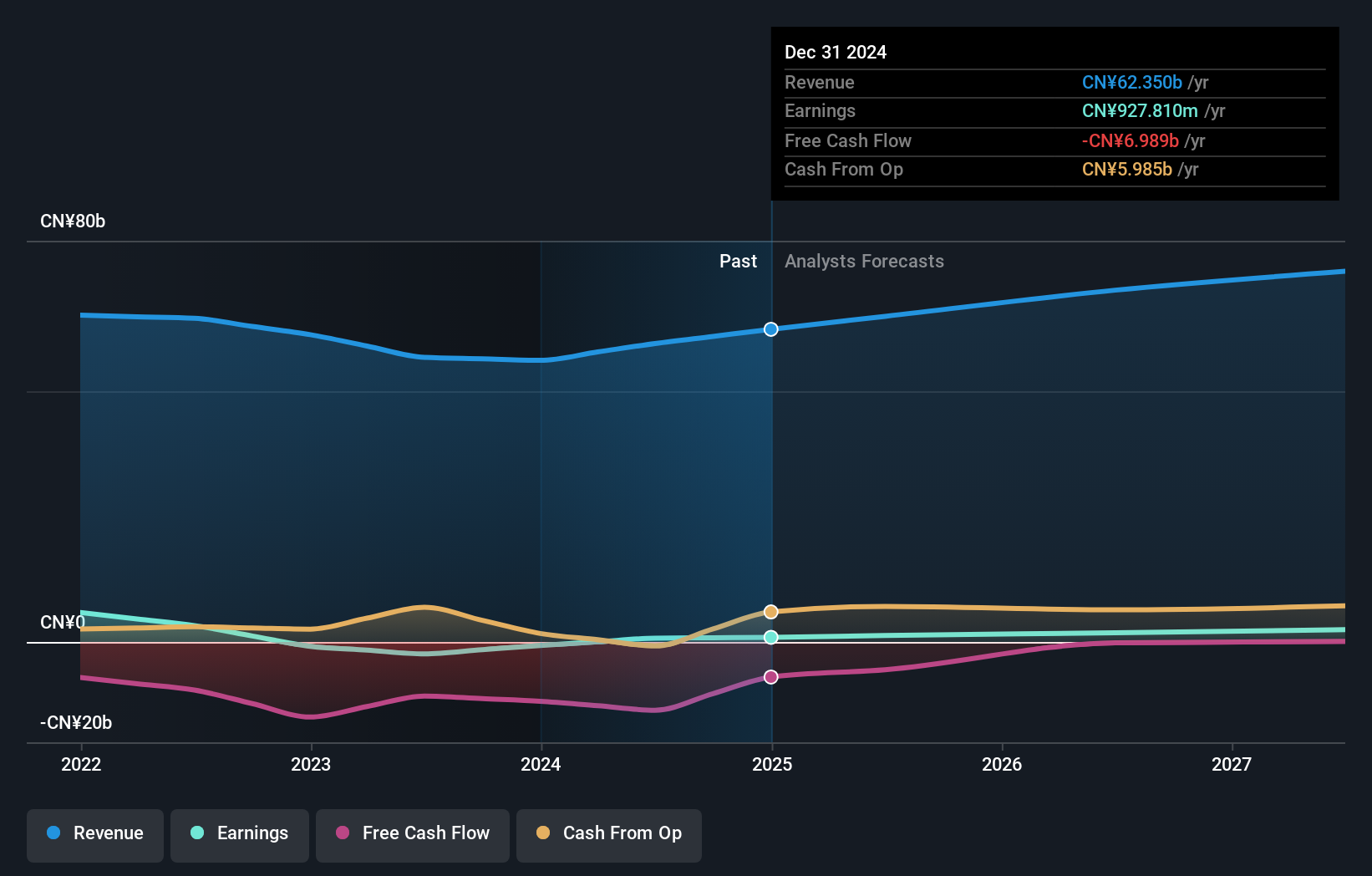
Task: Click the 2023 label on the timeline axis
Action: tap(310, 763)
